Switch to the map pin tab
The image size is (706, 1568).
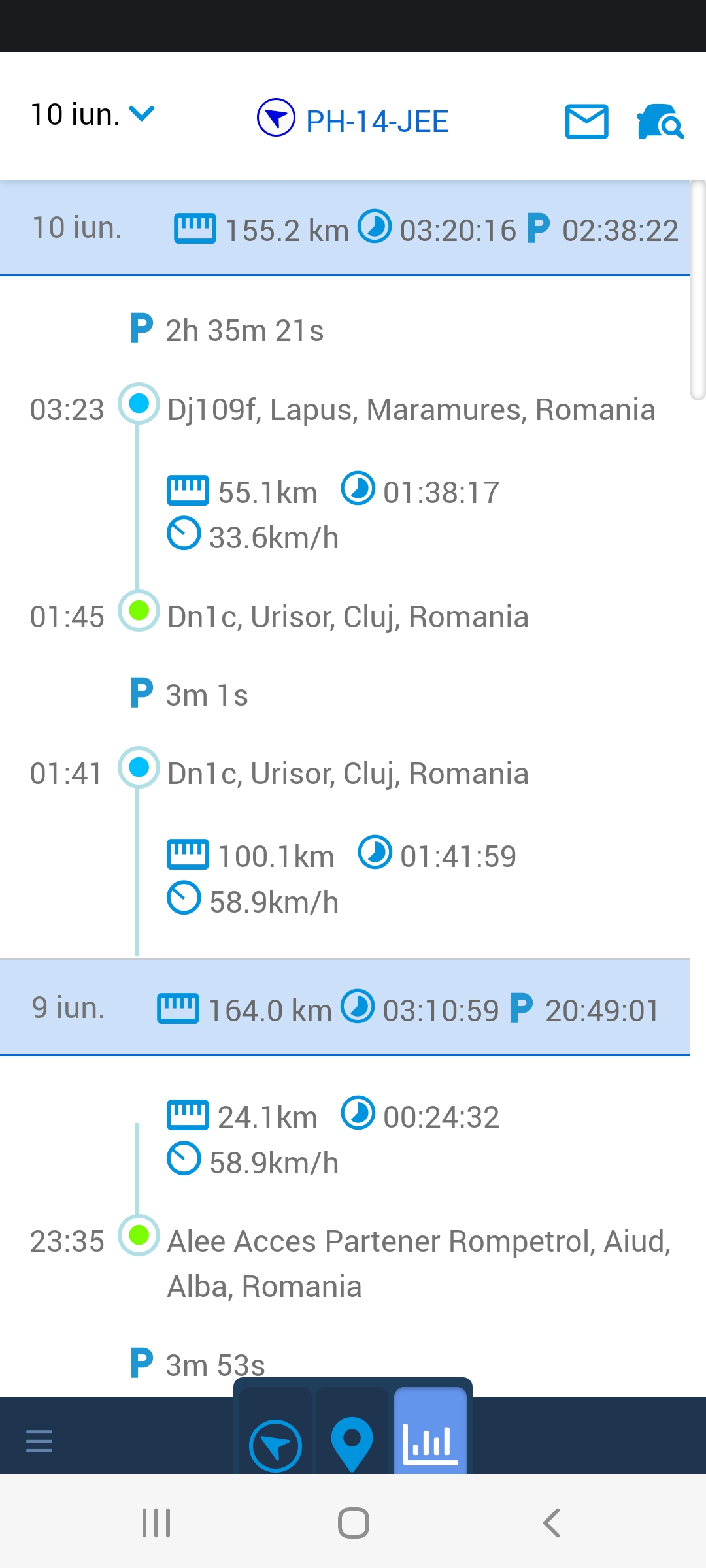click(x=352, y=1444)
